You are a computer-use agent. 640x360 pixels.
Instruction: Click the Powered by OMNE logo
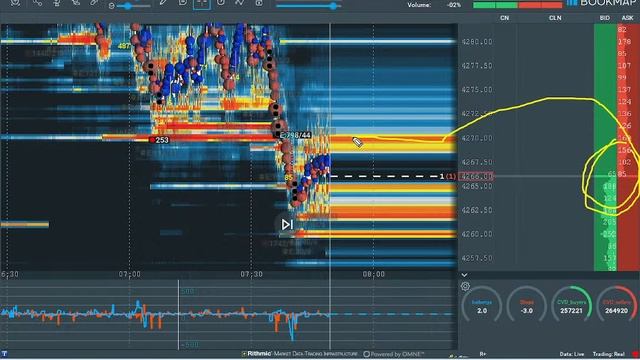[394, 354]
